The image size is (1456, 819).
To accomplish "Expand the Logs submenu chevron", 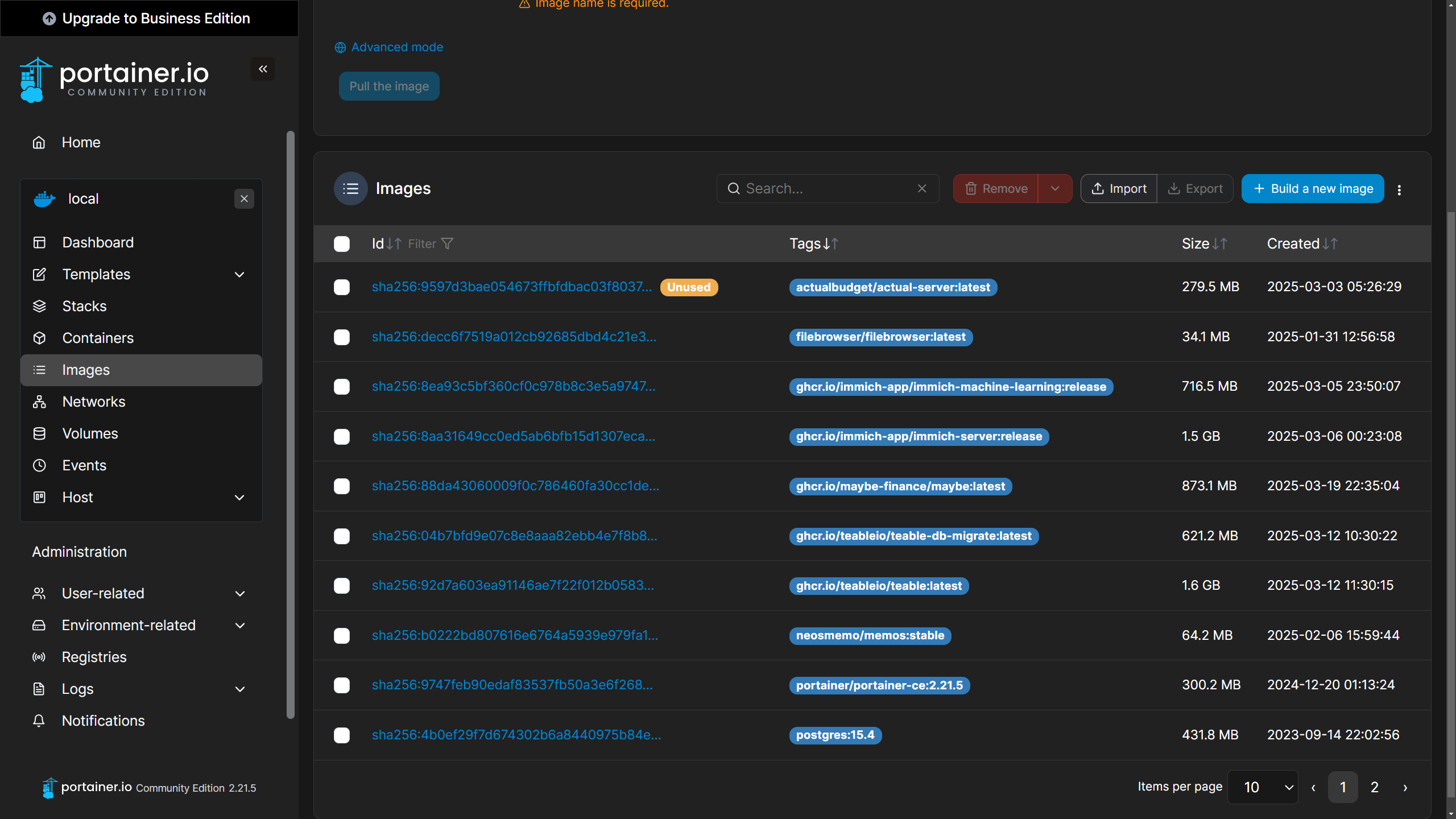I will [x=239, y=689].
